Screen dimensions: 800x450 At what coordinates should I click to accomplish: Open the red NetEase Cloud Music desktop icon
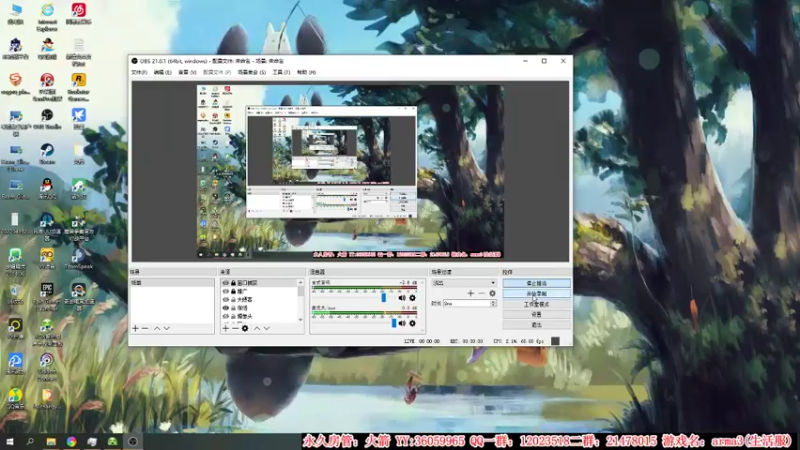[79, 13]
